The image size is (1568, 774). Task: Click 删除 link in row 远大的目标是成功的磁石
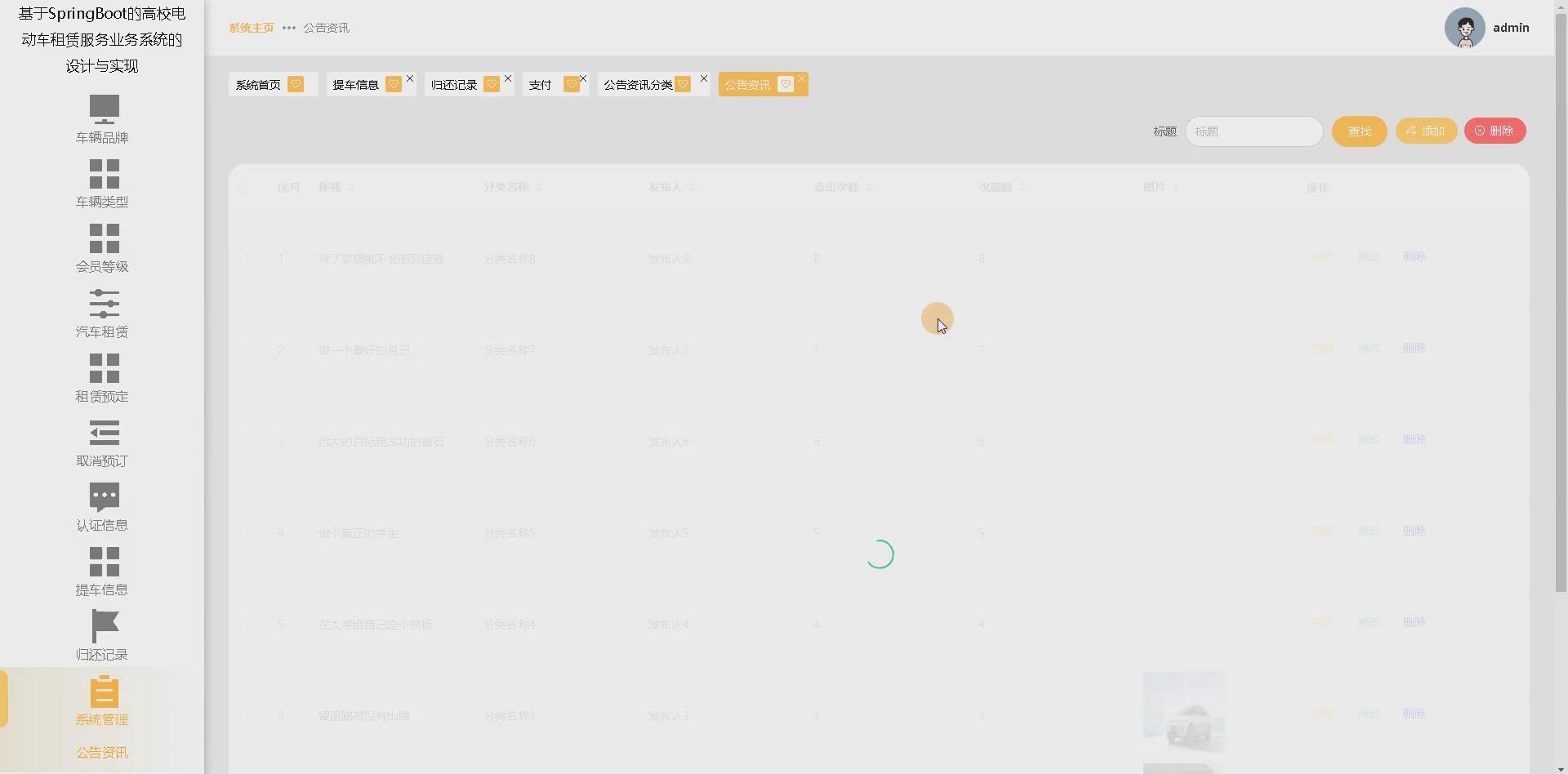tap(1414, 439)
